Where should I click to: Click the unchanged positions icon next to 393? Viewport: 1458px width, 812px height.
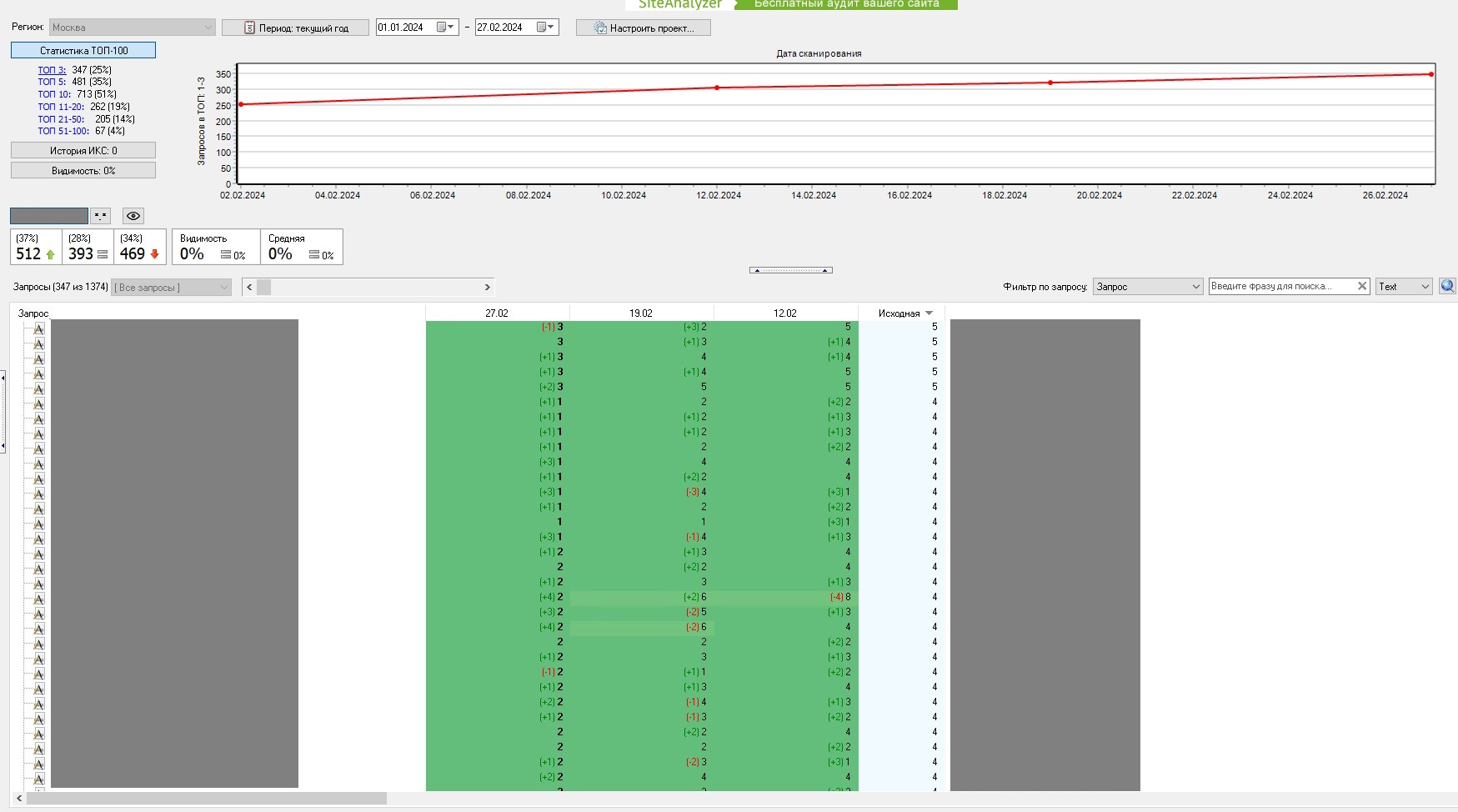pyautogui.click(x=103, y=254)
